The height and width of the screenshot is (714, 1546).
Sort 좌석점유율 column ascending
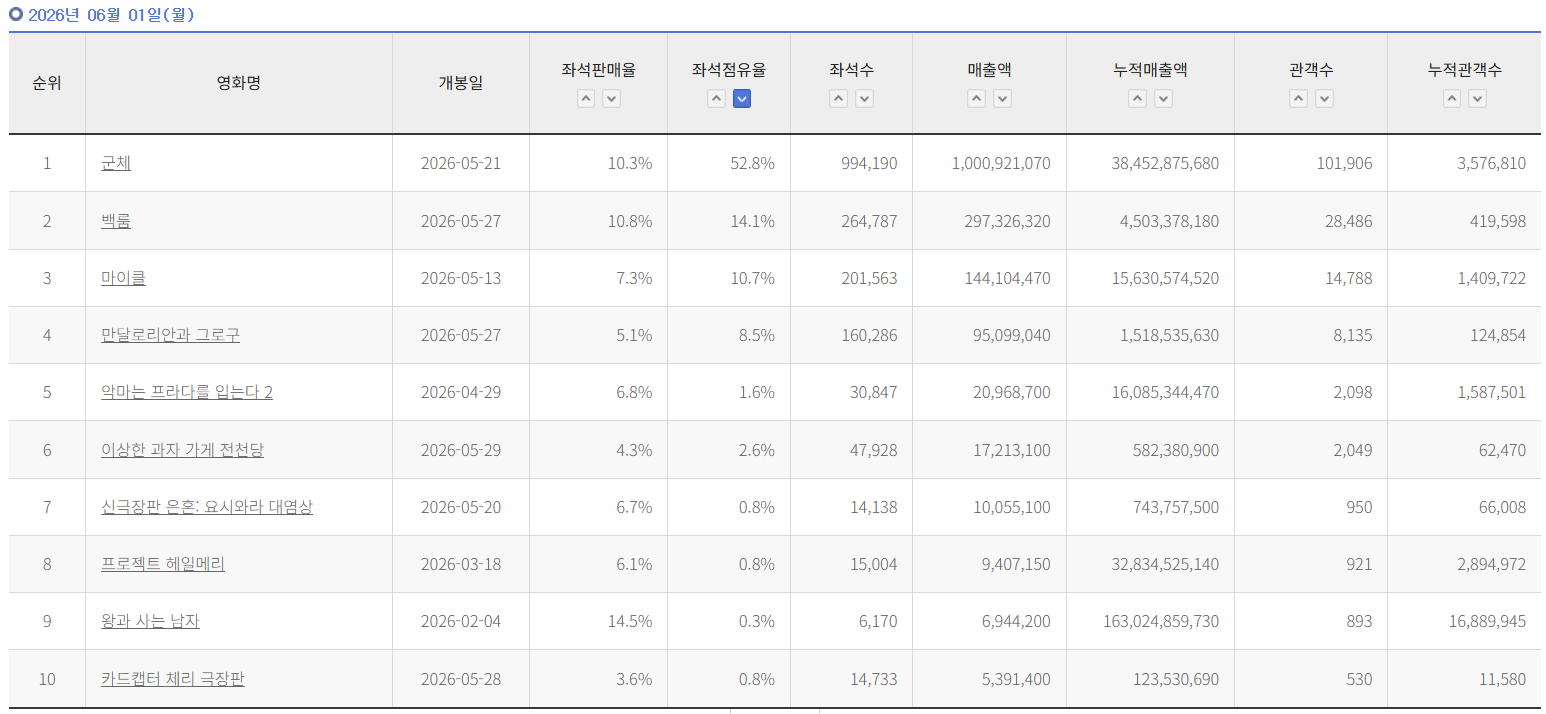[716, 99]
